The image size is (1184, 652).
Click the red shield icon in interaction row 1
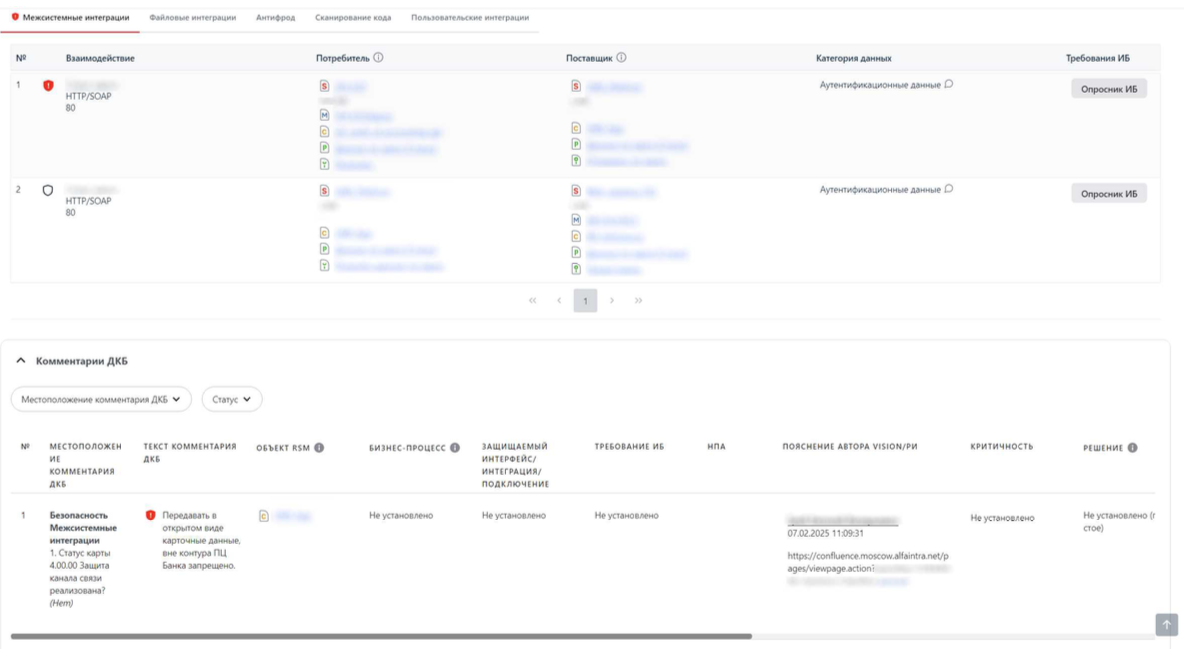(48, 85)
